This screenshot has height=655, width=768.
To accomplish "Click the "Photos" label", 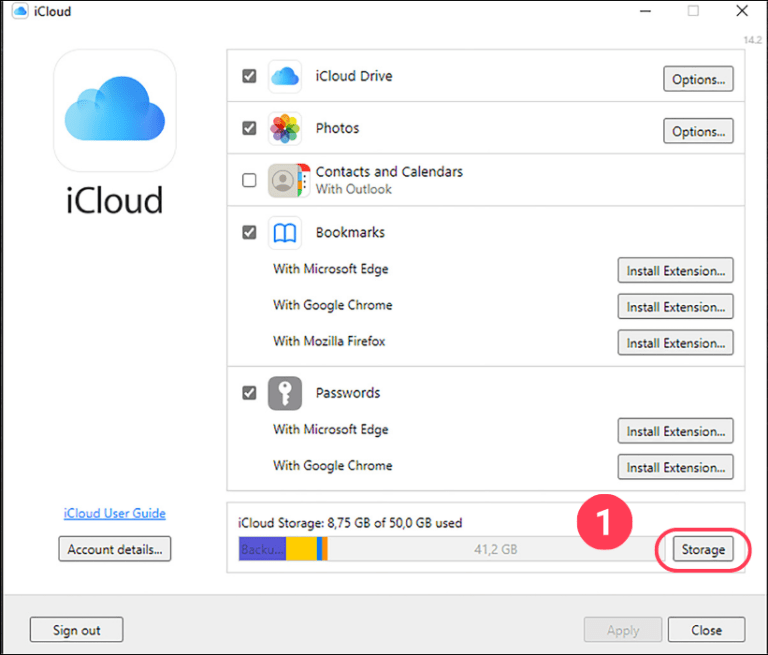I will pyautogui.click(x=337, y=128).
